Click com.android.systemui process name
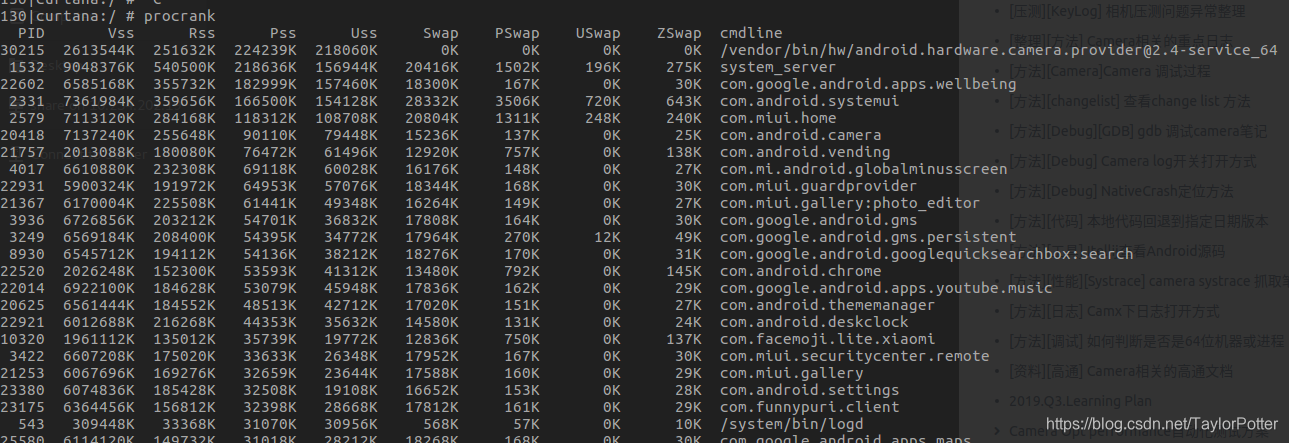 click(x=810, y=101)
